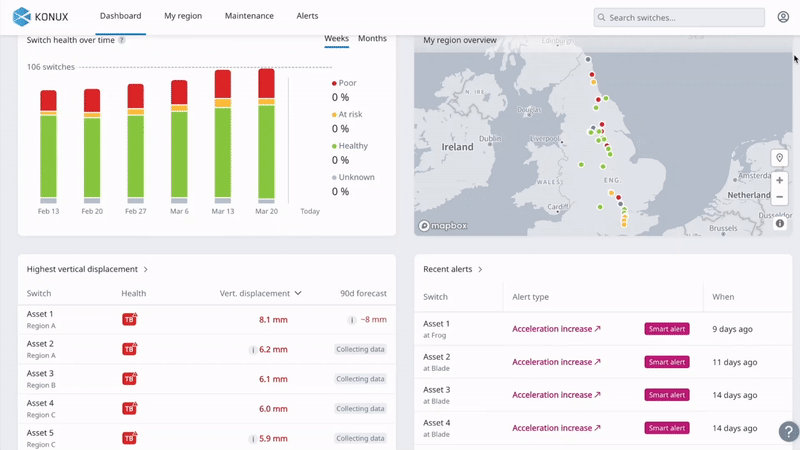Click the KONUX logo icon
Image resolution: width=800 pixels, height=450 pixels.
point(22,16)
